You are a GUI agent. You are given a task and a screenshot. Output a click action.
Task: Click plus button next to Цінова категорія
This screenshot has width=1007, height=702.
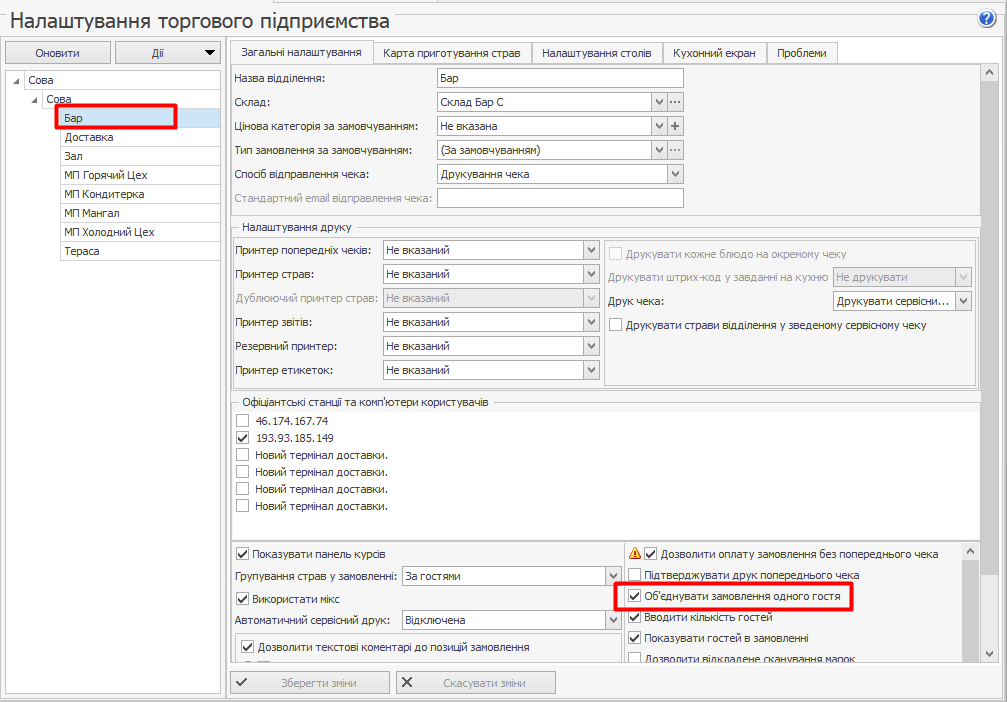pos(675,126)
